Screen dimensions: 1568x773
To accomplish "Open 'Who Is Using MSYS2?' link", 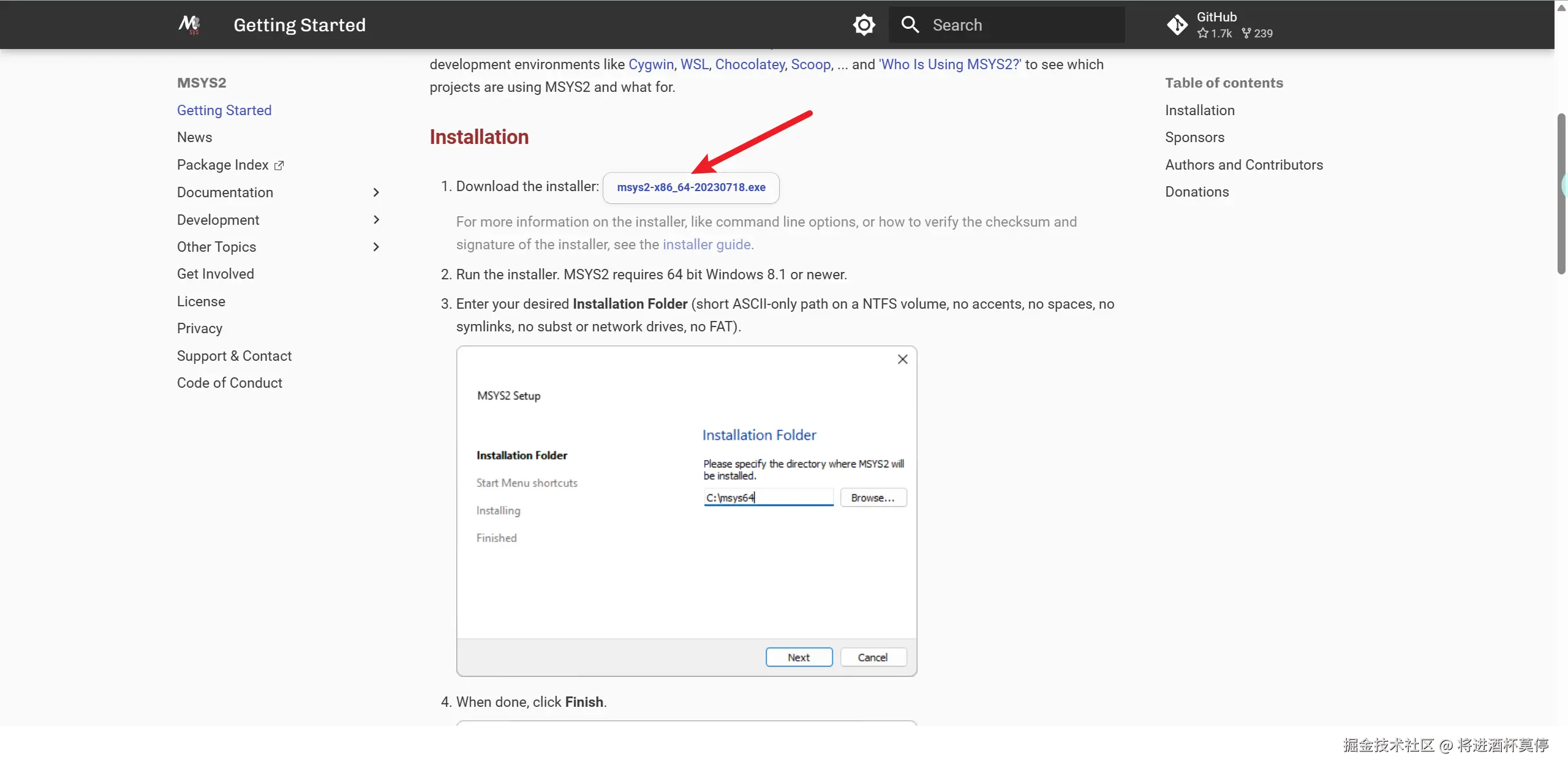I will pos(949,64).
